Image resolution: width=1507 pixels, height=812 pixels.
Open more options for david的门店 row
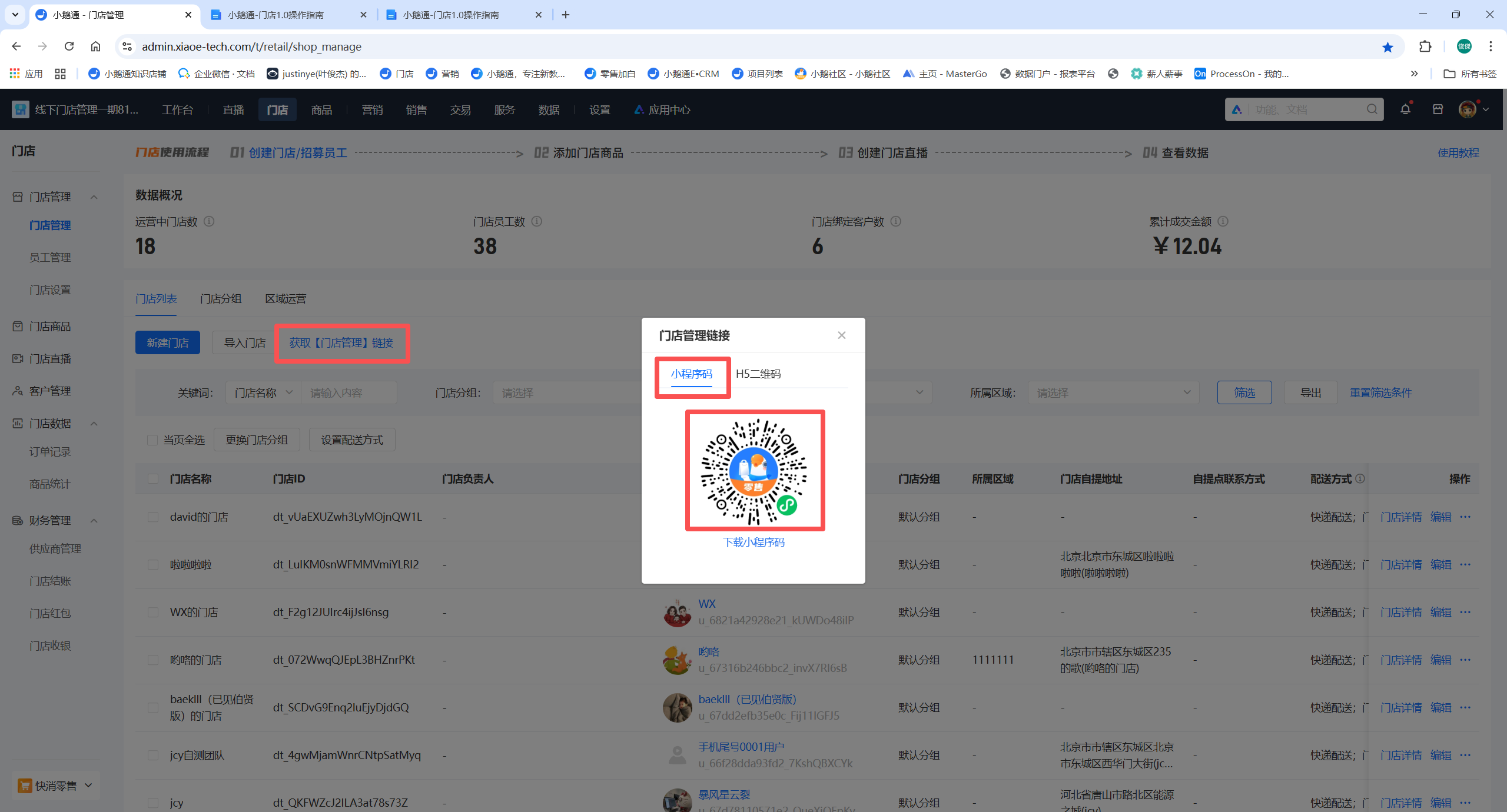point(1465,517)
